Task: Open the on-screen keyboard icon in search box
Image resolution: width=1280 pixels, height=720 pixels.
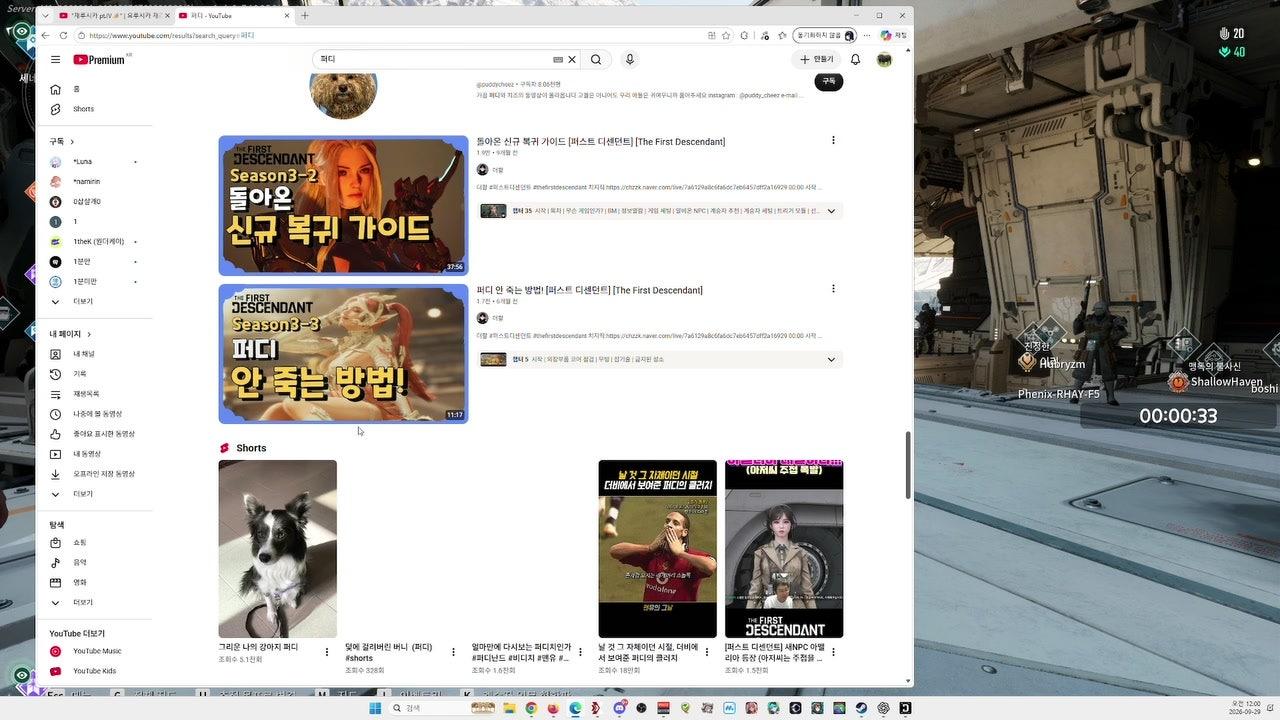Action: click(558, 60)
